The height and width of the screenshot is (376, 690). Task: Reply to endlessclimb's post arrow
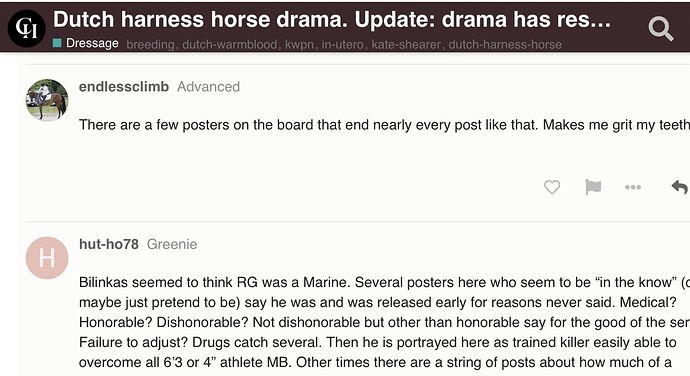click(x=679, y=187)
